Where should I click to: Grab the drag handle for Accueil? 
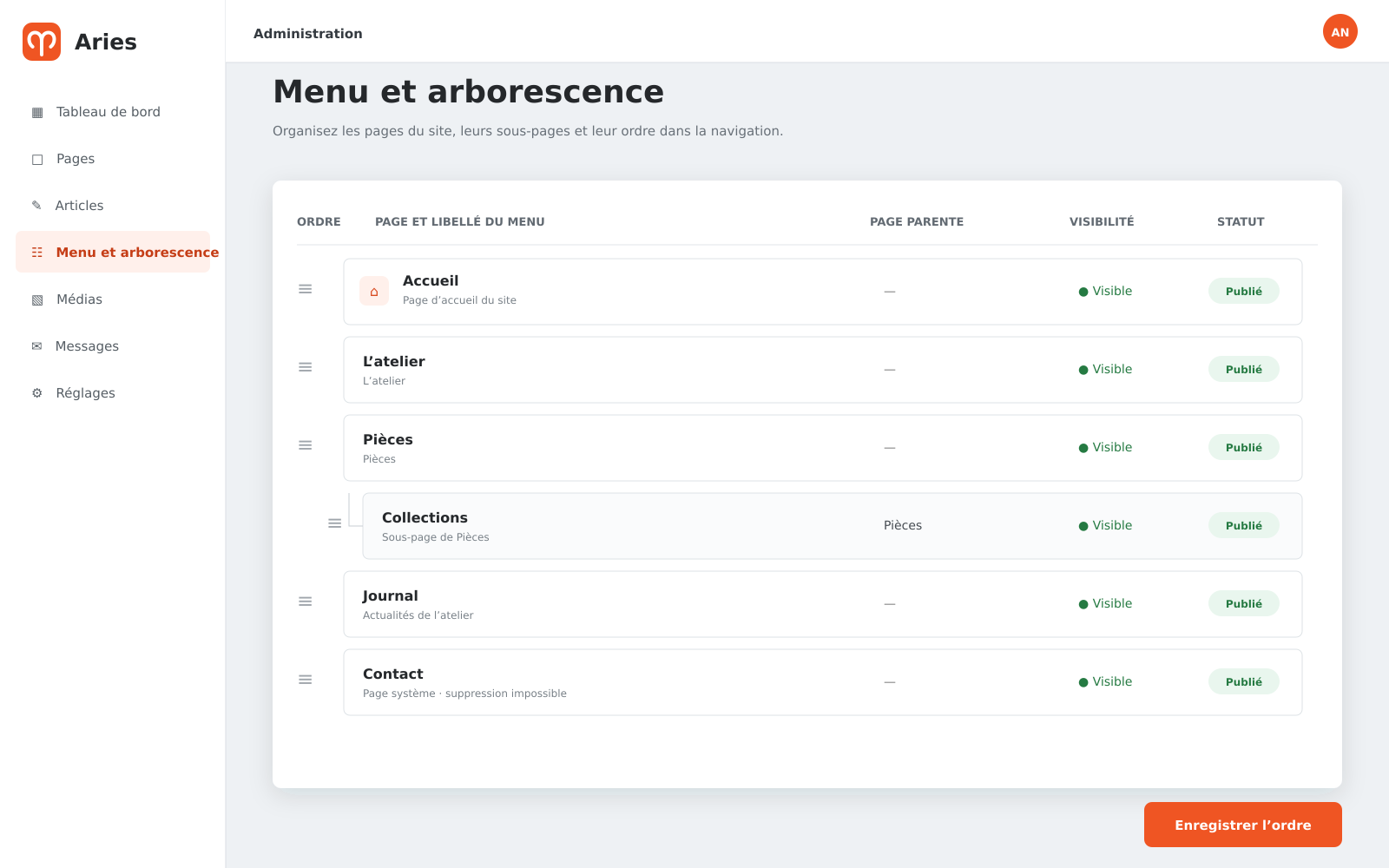click(306, 289)
